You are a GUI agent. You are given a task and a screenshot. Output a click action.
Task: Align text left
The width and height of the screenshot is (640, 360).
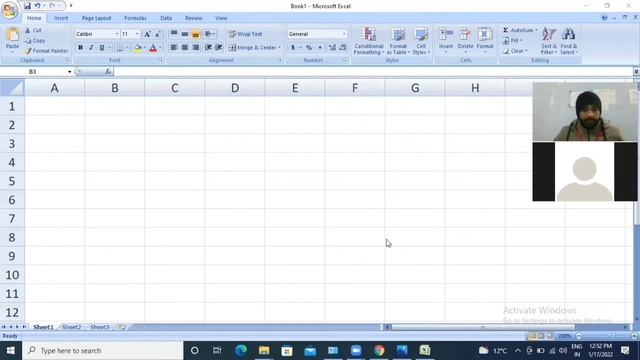[174, 47]
